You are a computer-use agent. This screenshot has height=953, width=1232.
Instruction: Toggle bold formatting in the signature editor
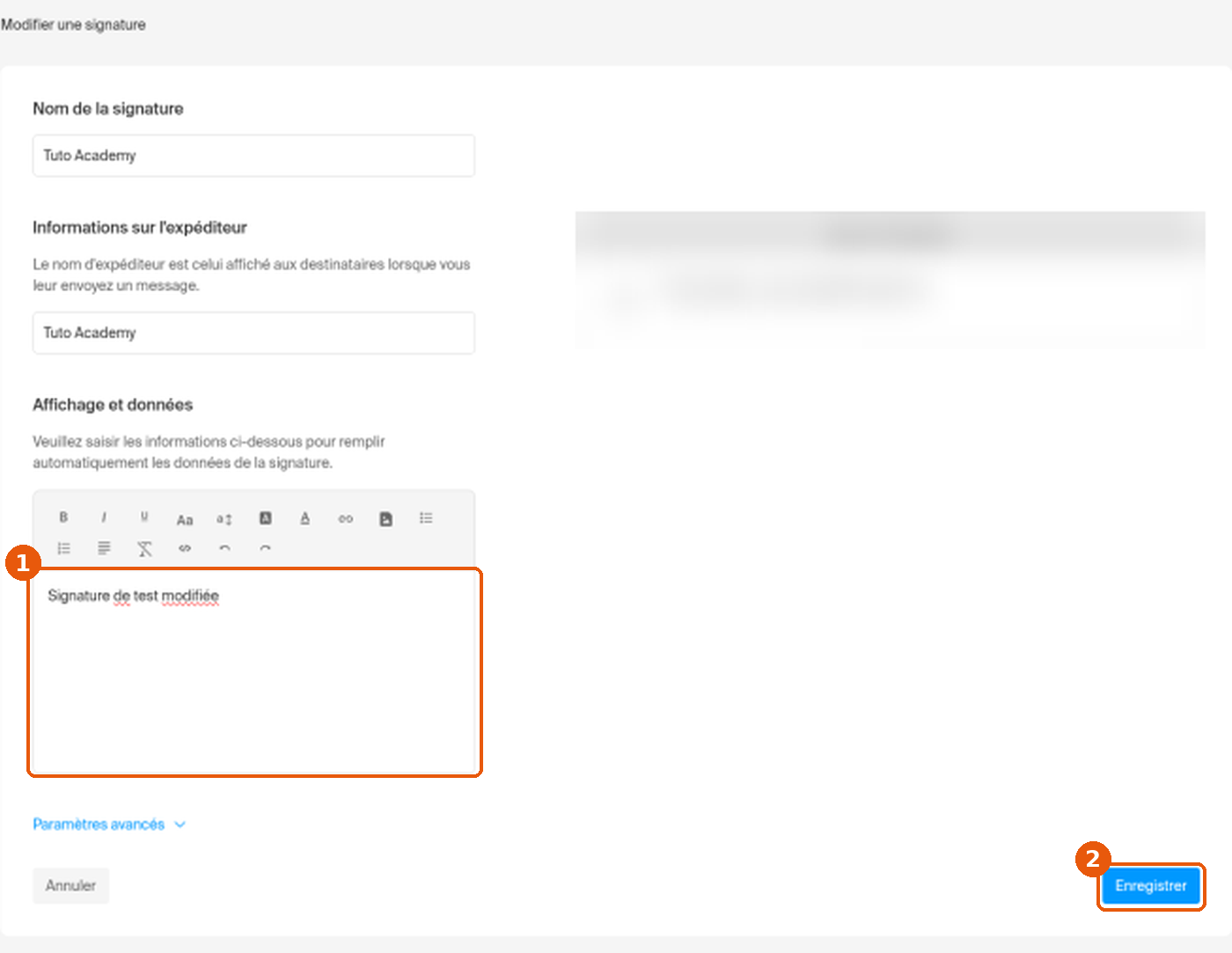coord(63,517)
